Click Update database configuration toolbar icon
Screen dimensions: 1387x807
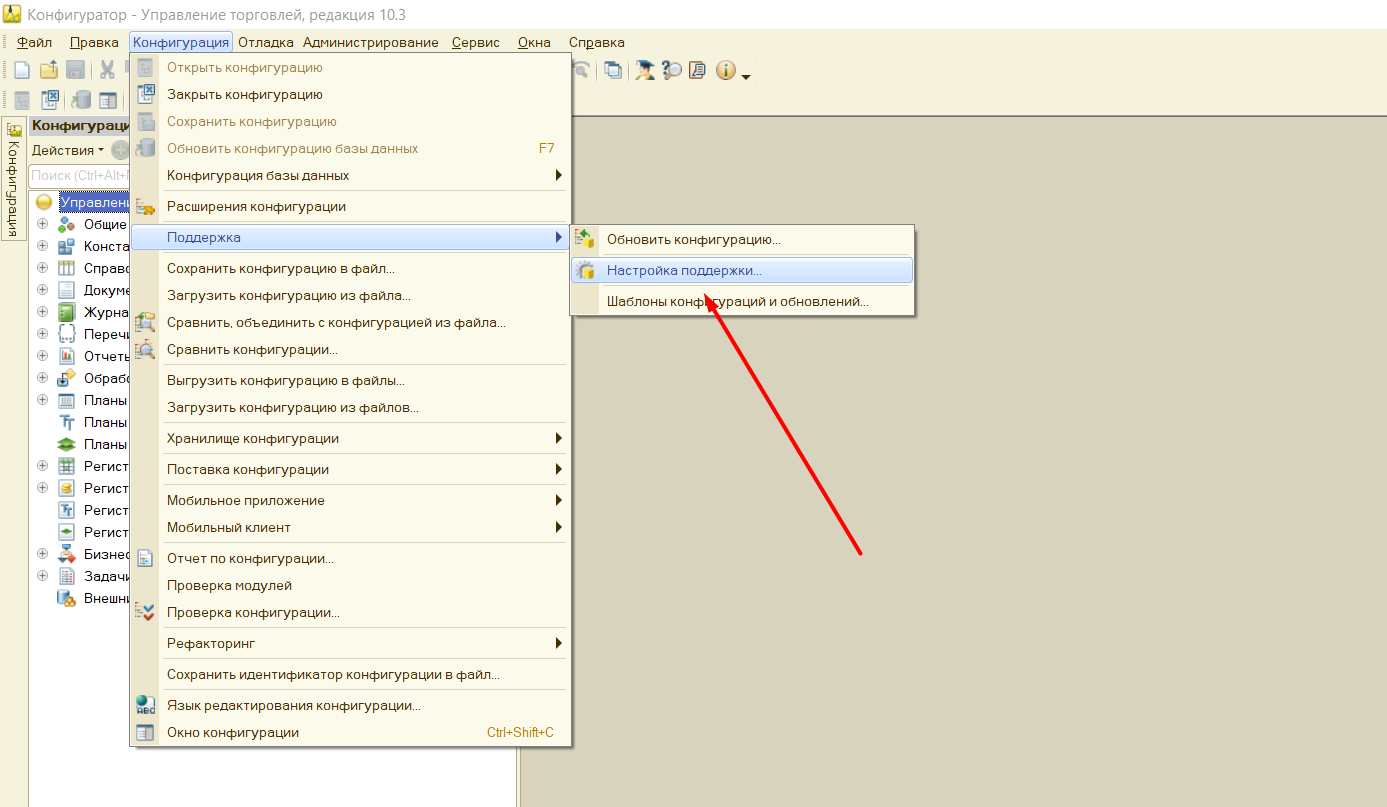[x=81, y=100]
